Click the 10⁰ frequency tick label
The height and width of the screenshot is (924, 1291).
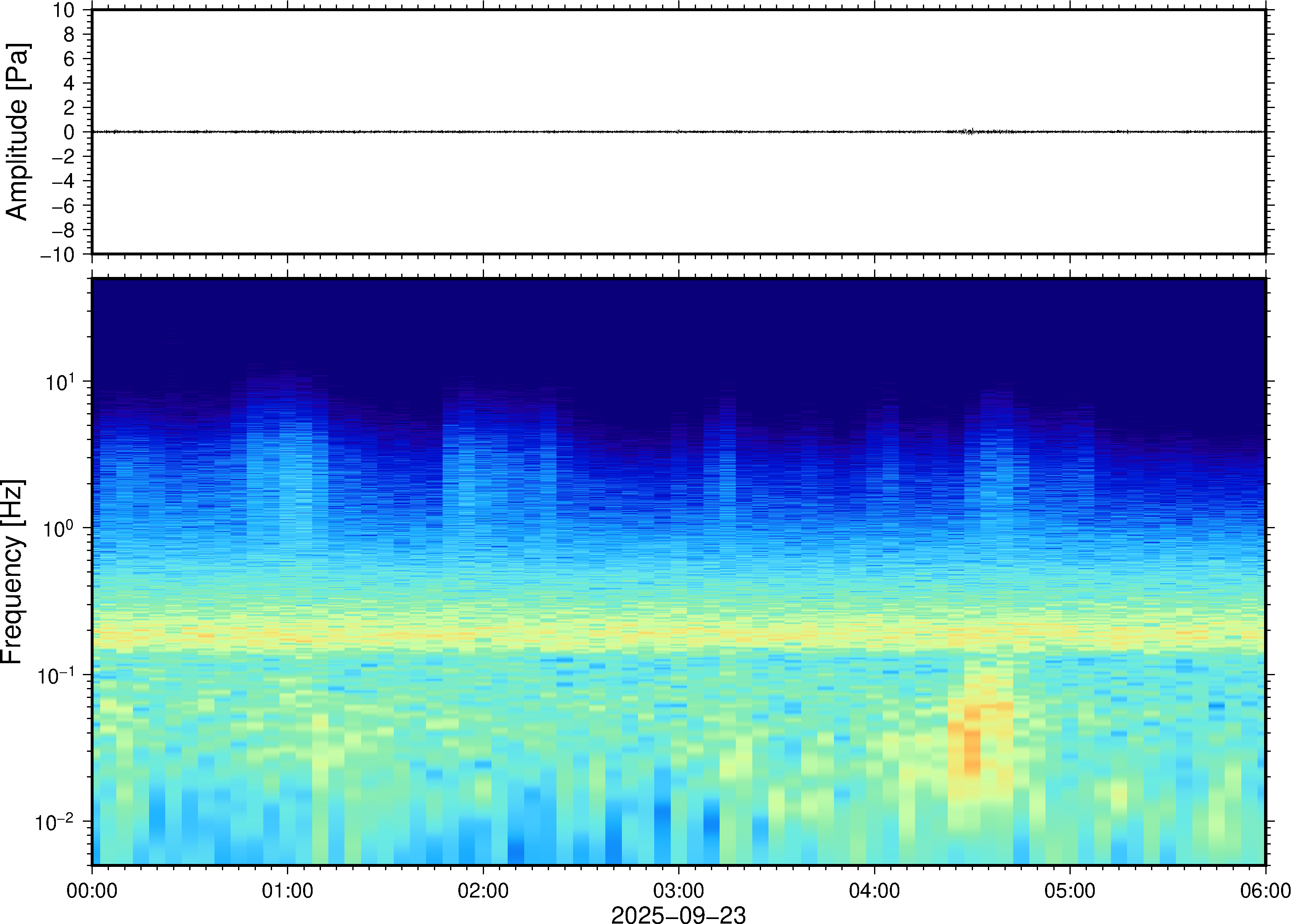[59, 529]
